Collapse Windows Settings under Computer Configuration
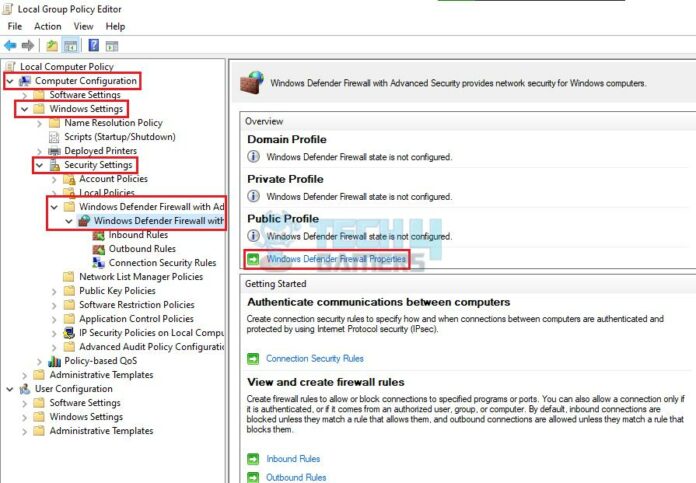696x483 pixels. coord(24,109)
